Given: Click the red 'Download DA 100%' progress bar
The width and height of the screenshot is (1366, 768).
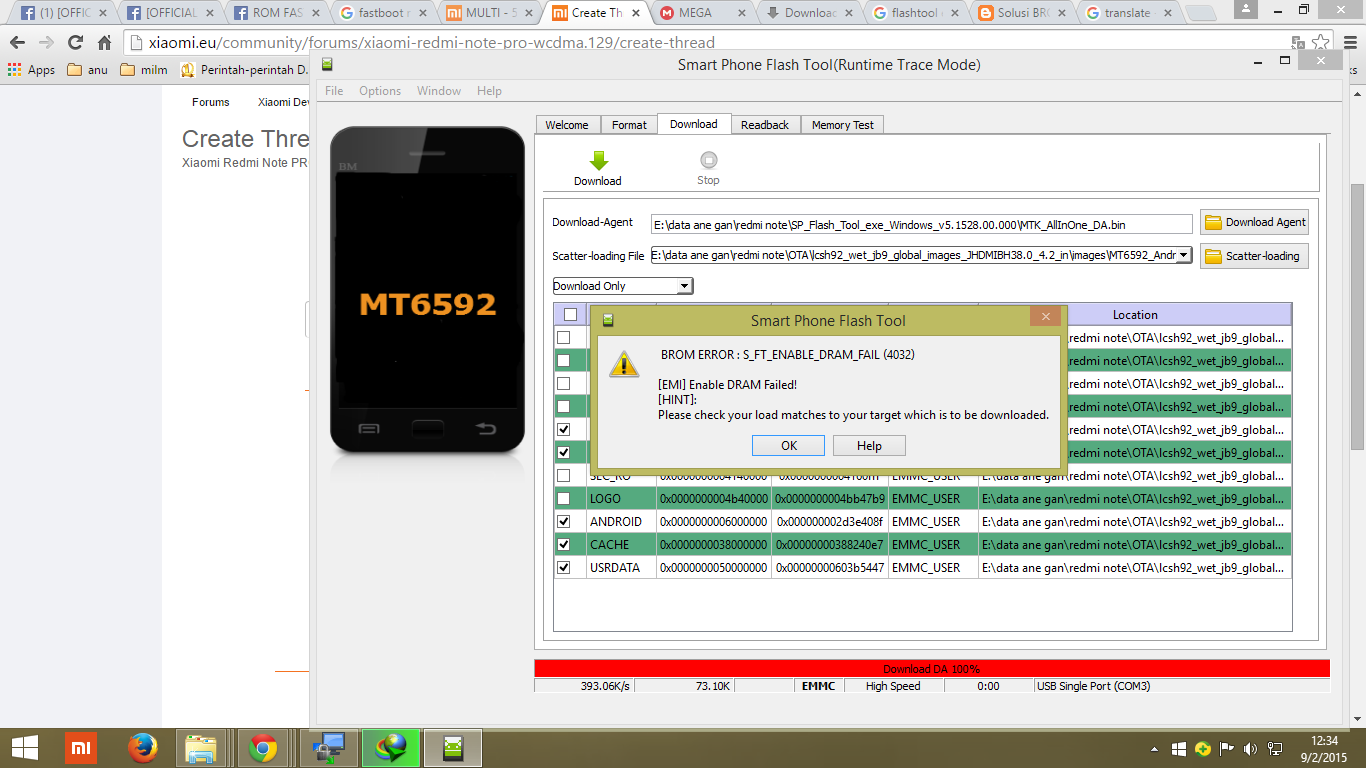Looking at the screenshot, I should 932,669.
